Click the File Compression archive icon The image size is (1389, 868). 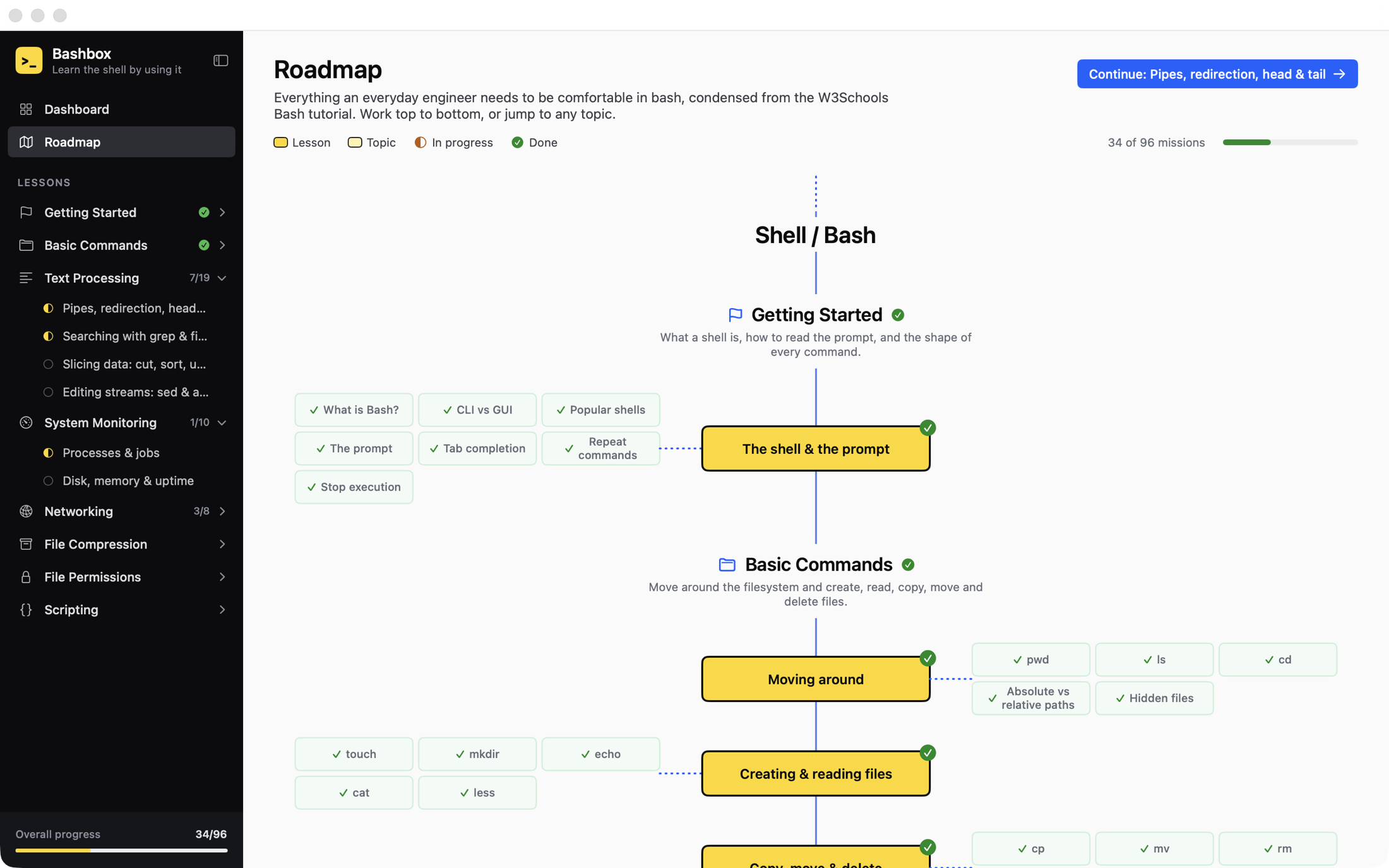(26, 544)
